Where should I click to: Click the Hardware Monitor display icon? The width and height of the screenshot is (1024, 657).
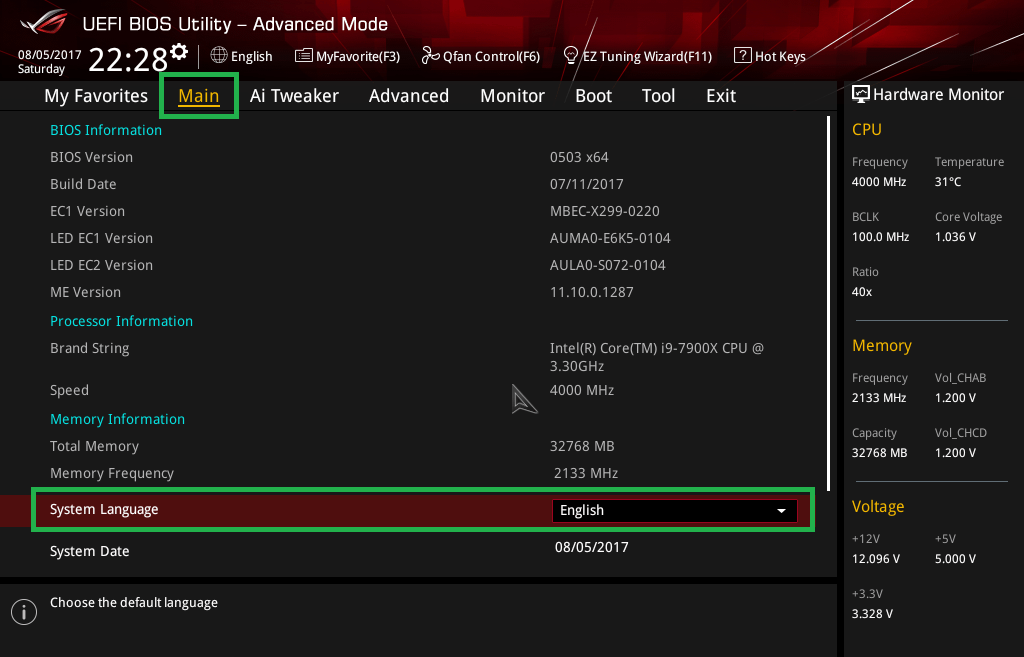pyautogui.click(x=861, y=95)
